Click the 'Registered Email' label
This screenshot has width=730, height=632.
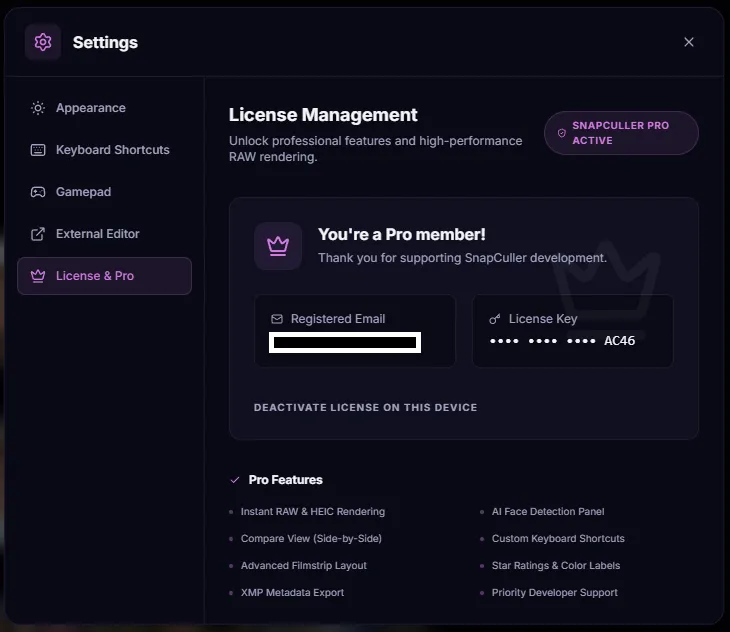338,319
